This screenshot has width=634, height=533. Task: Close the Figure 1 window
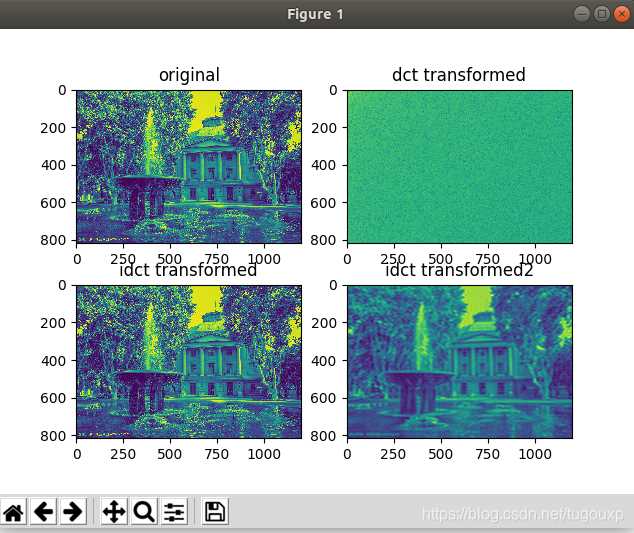point(620,14)
